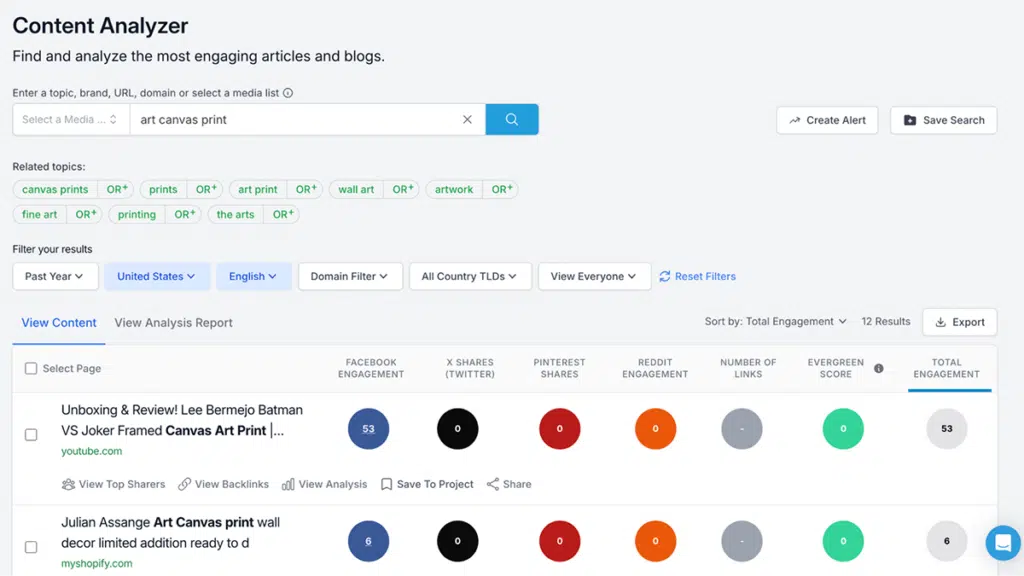The width and height of the screenshot is (1024, 576).
Task: Click the OR+ button next to canvas prints
Action: pos(116,189)
